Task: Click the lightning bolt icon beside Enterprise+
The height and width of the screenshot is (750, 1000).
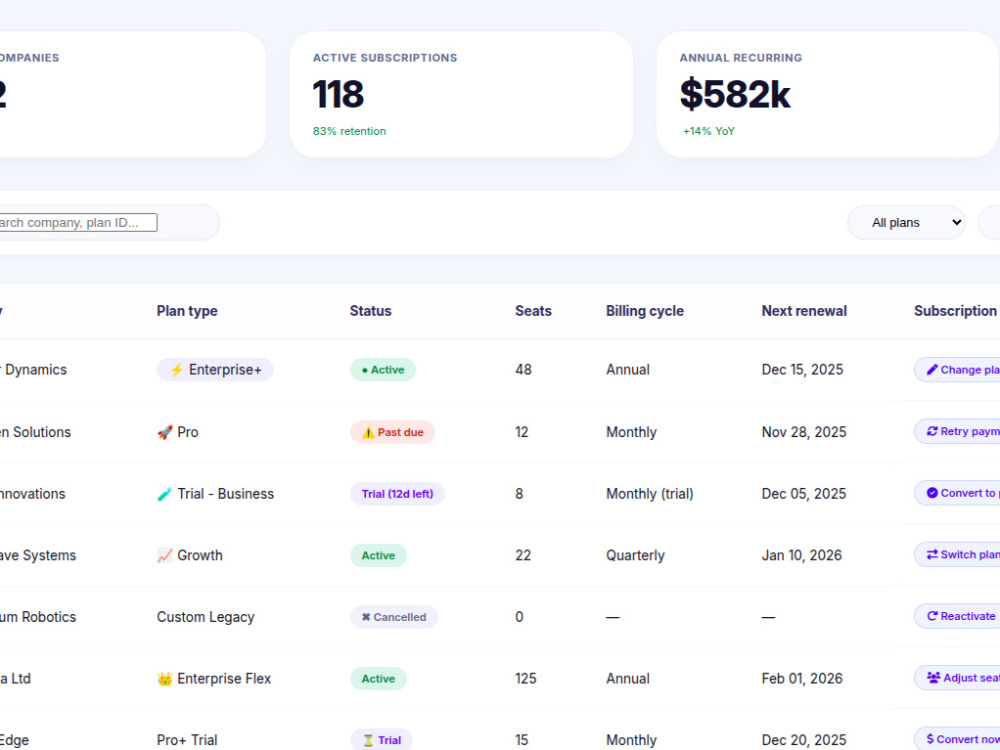Action: point(177,370)
